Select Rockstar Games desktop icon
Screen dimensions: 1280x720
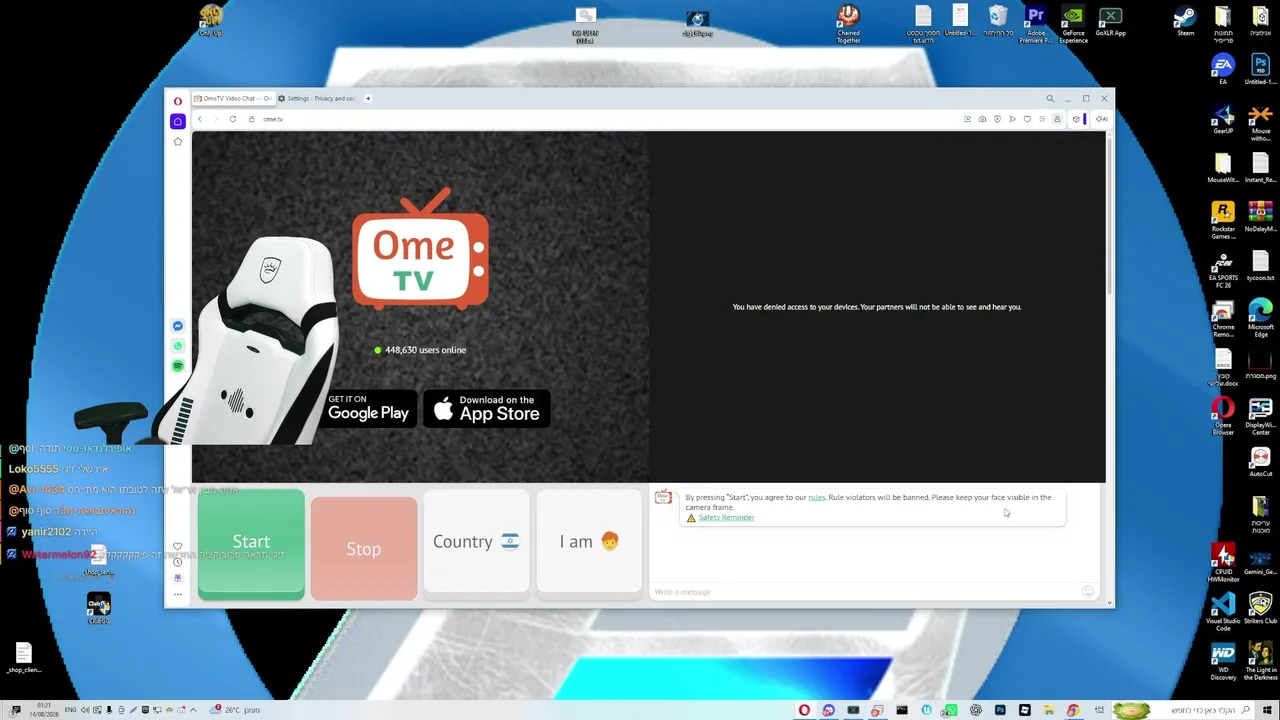coord(1223,221)
